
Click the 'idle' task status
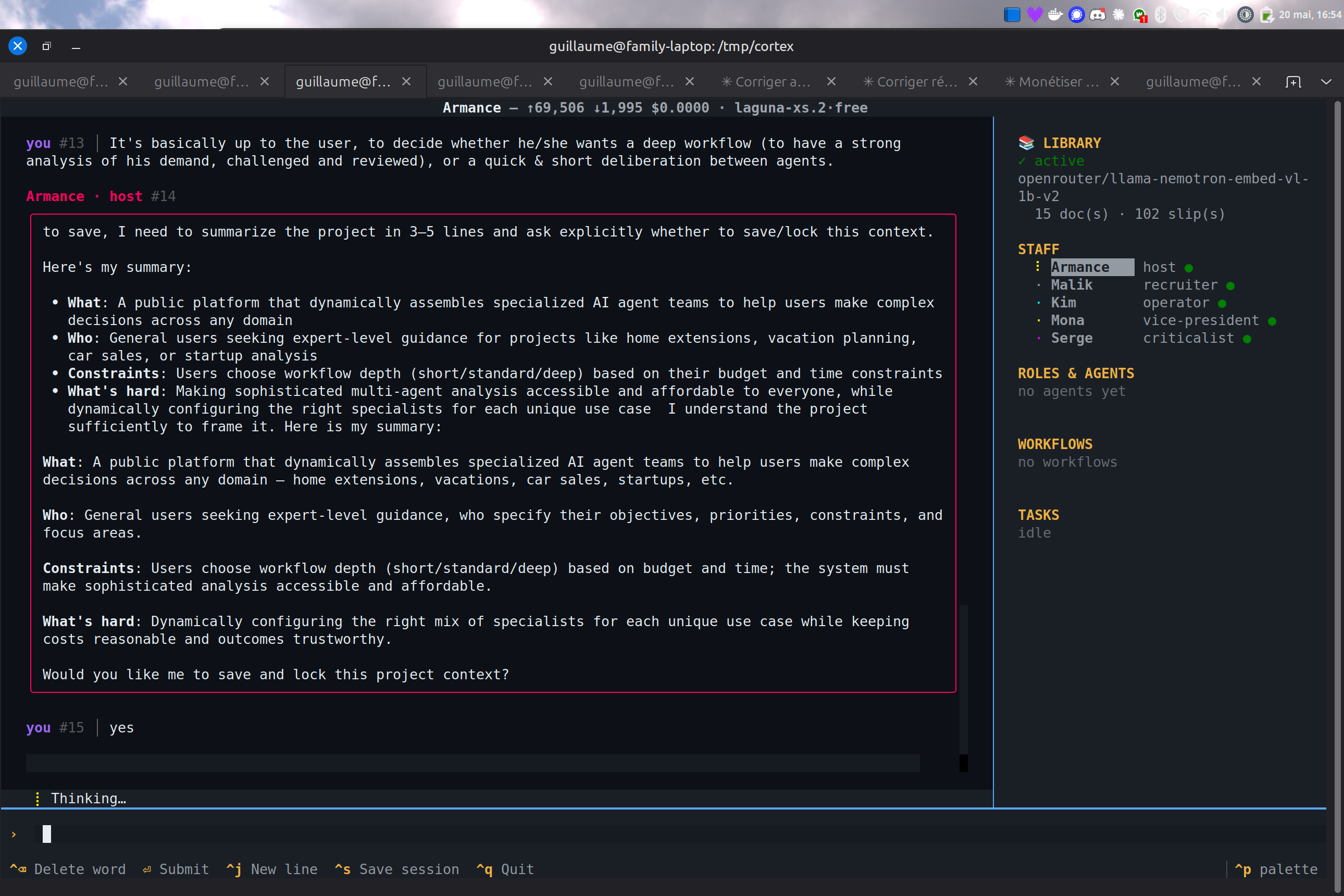(x=1034, y=532)
